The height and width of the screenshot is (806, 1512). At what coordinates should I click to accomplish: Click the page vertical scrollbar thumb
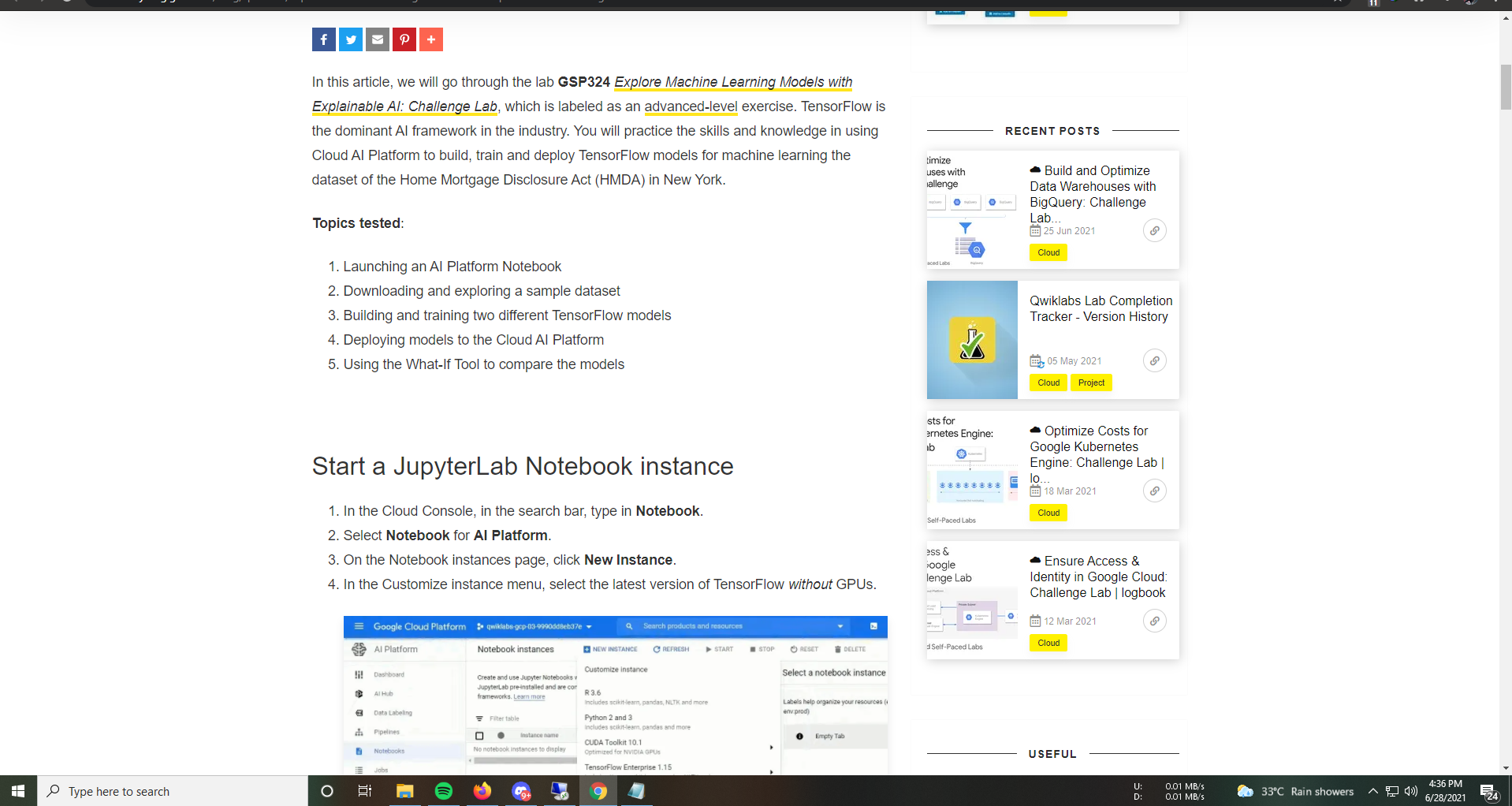1506,87
